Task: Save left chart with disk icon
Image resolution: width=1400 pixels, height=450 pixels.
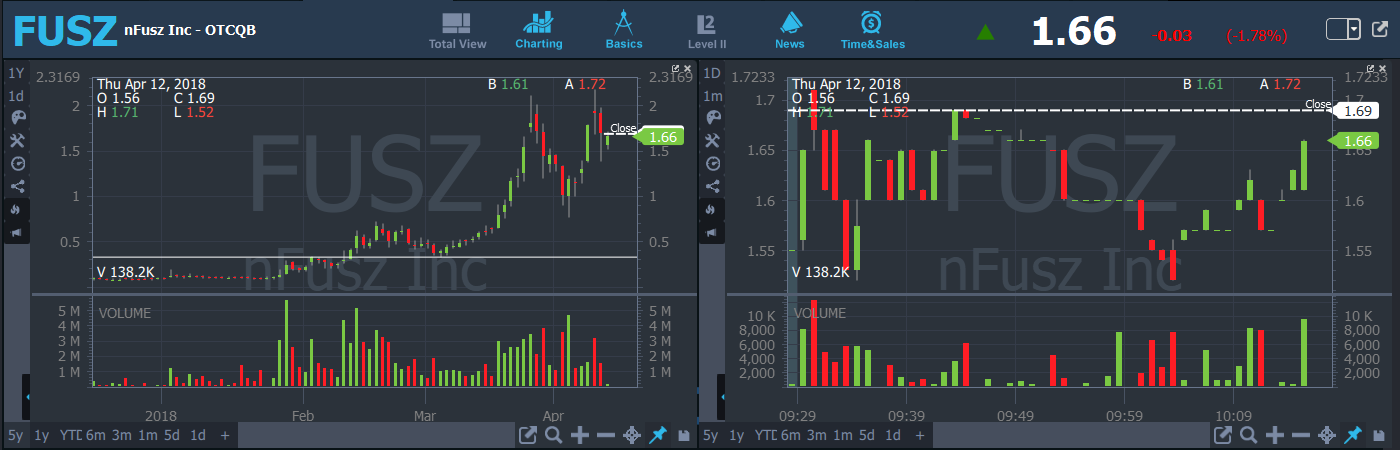Action: [x=685, y=436]
